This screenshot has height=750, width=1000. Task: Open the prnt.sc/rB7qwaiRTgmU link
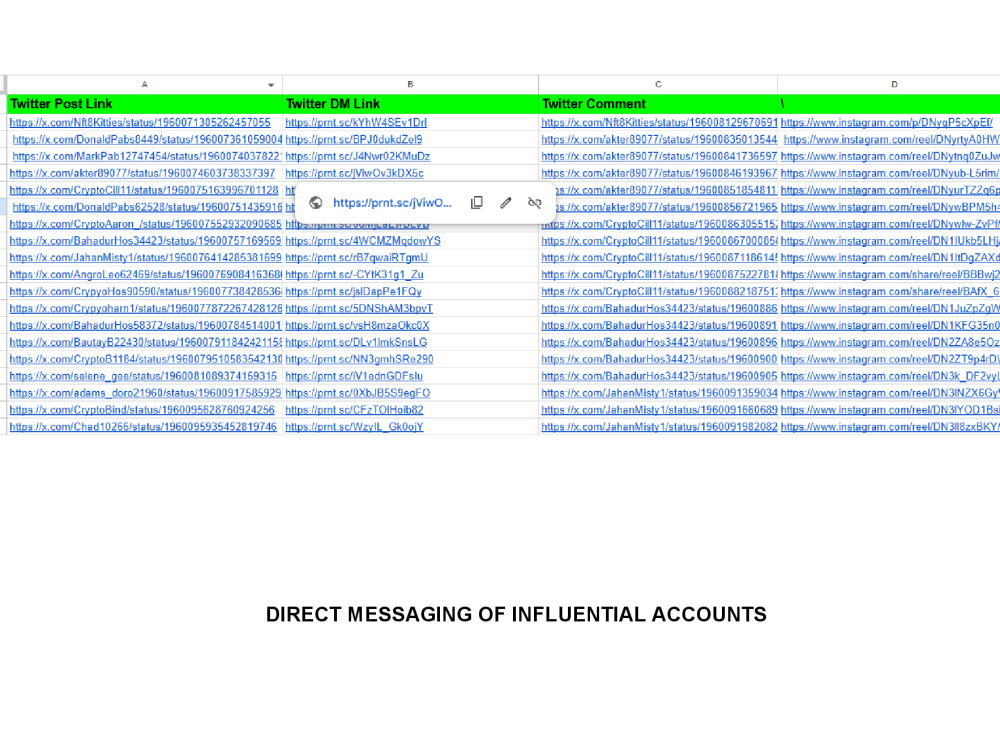coord(357,258)
